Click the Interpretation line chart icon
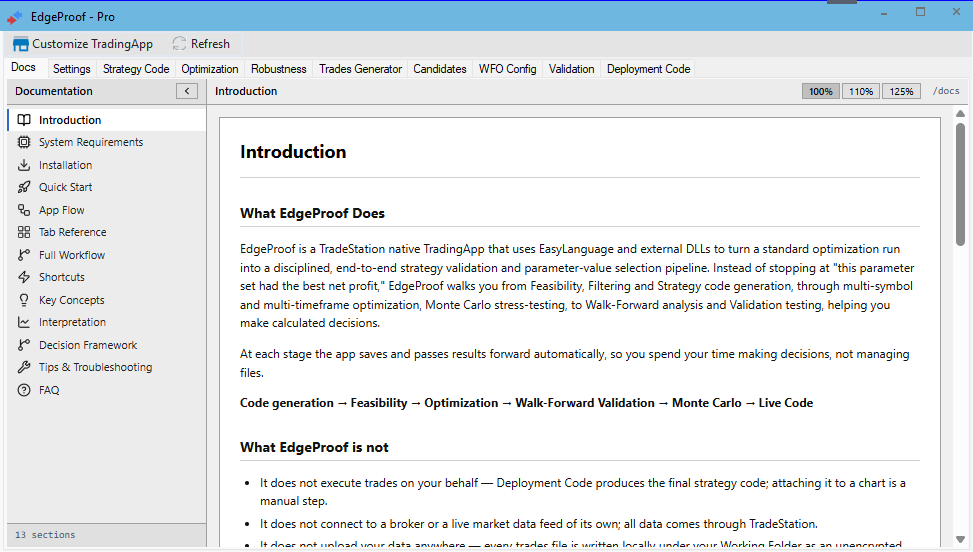The width and height of the screenshot is (973, 552). (x=24, y=322)
